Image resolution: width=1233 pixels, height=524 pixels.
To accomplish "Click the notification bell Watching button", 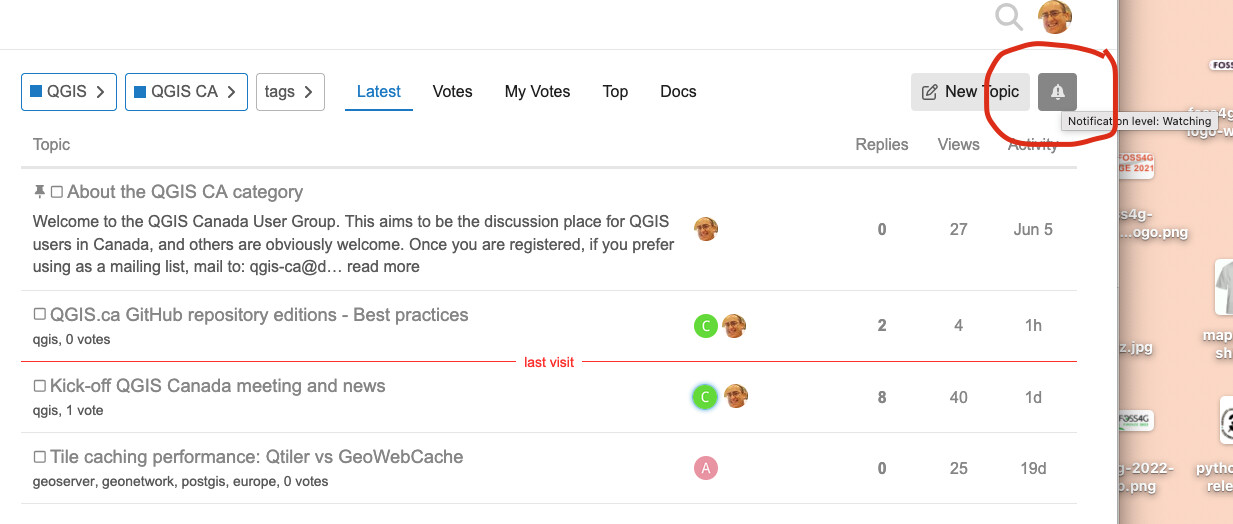I will [1058, 92].
